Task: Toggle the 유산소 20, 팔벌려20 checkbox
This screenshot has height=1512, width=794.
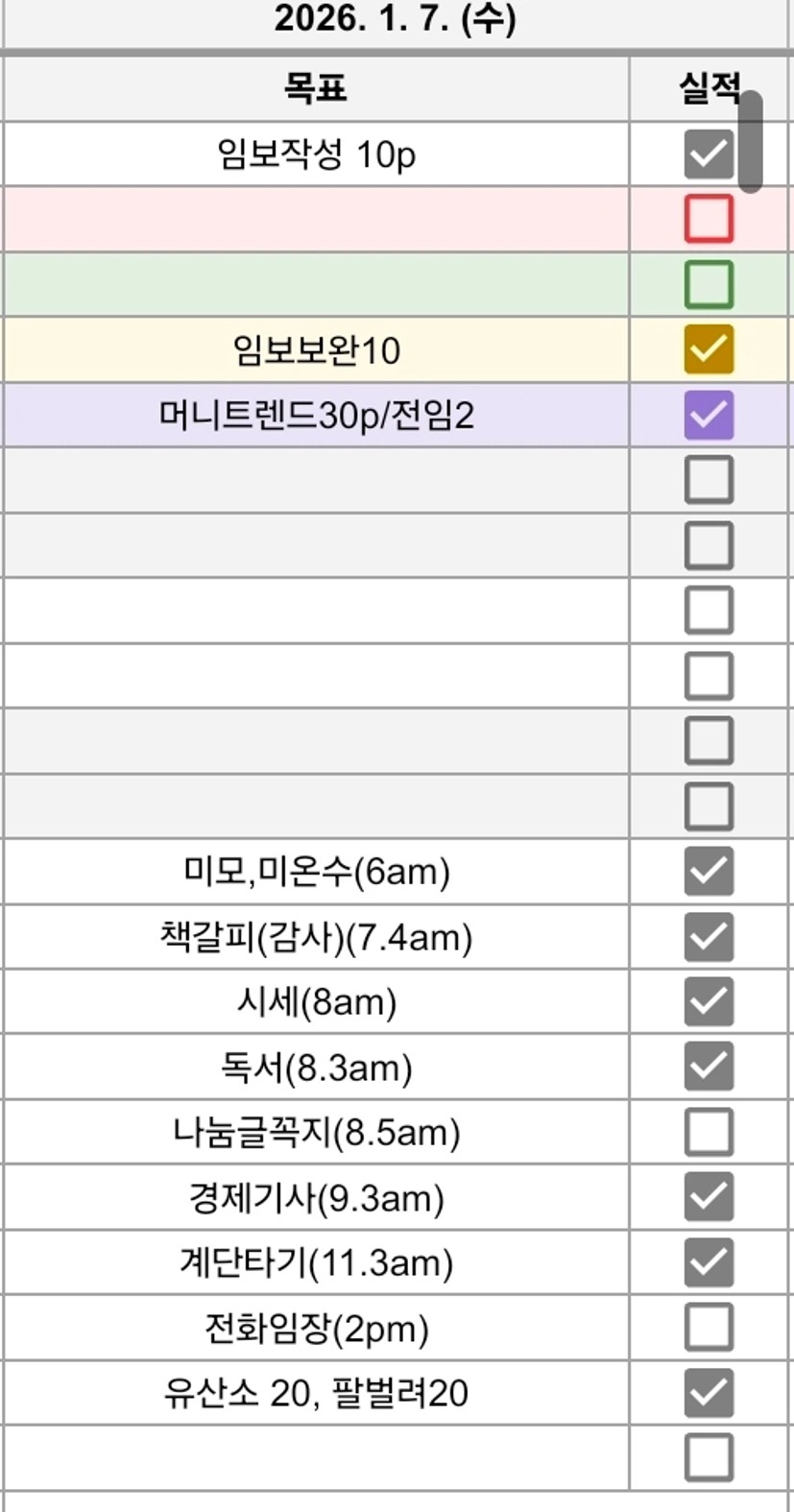Action: (x=709, y=1393)
